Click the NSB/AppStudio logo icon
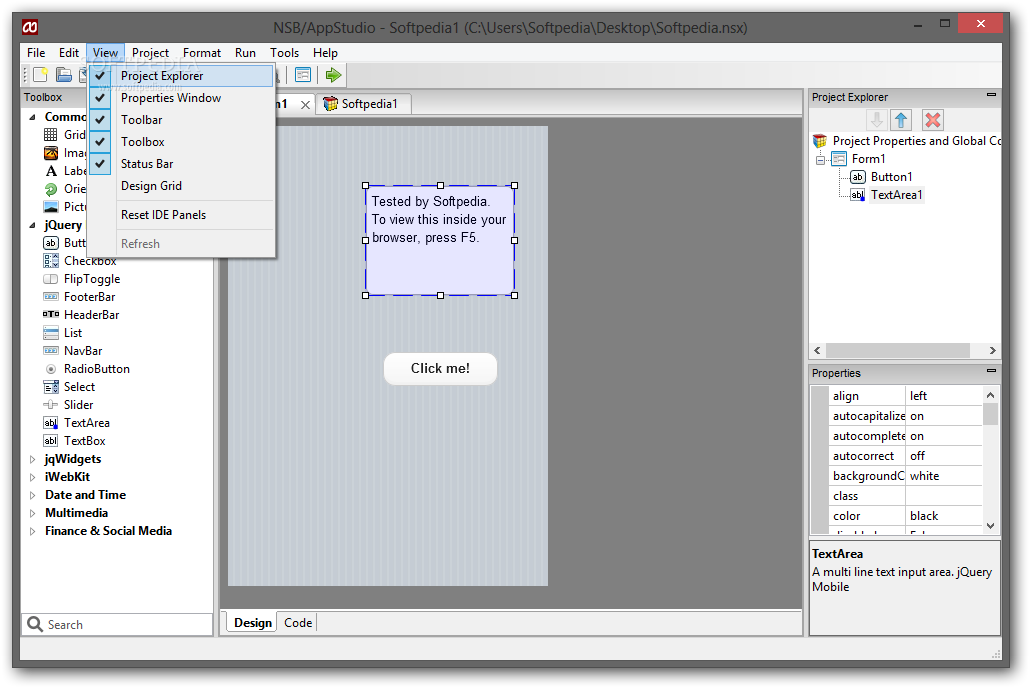The image size is (1030, 688). (30, 27)
